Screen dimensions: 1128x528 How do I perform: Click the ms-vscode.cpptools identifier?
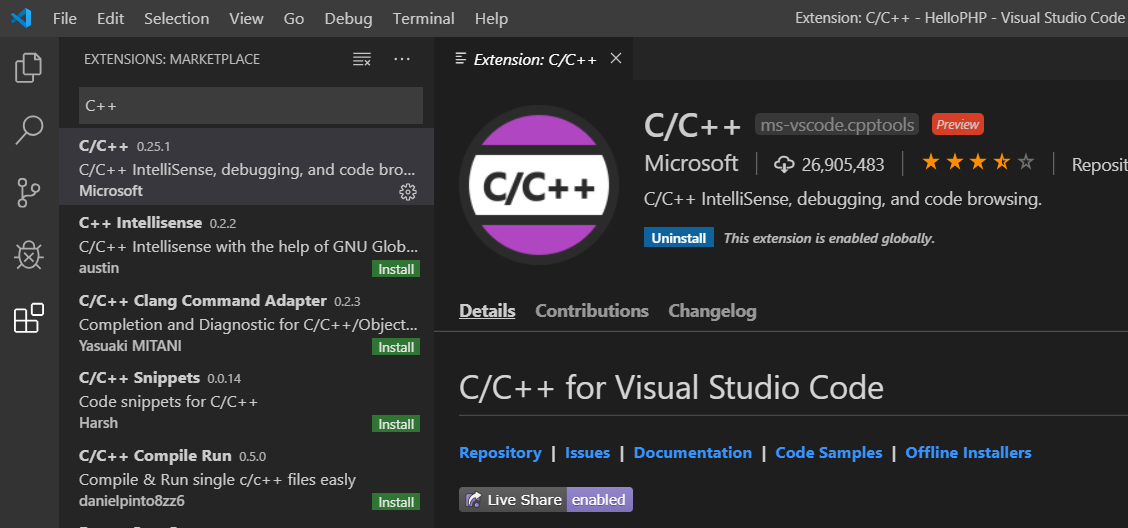(837, 124)
